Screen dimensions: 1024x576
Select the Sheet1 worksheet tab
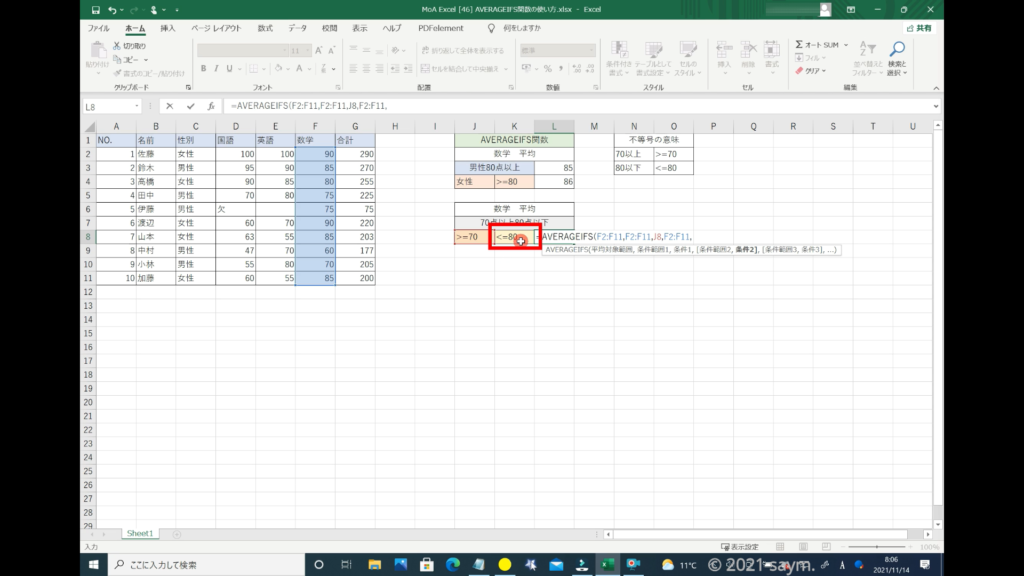139,534
